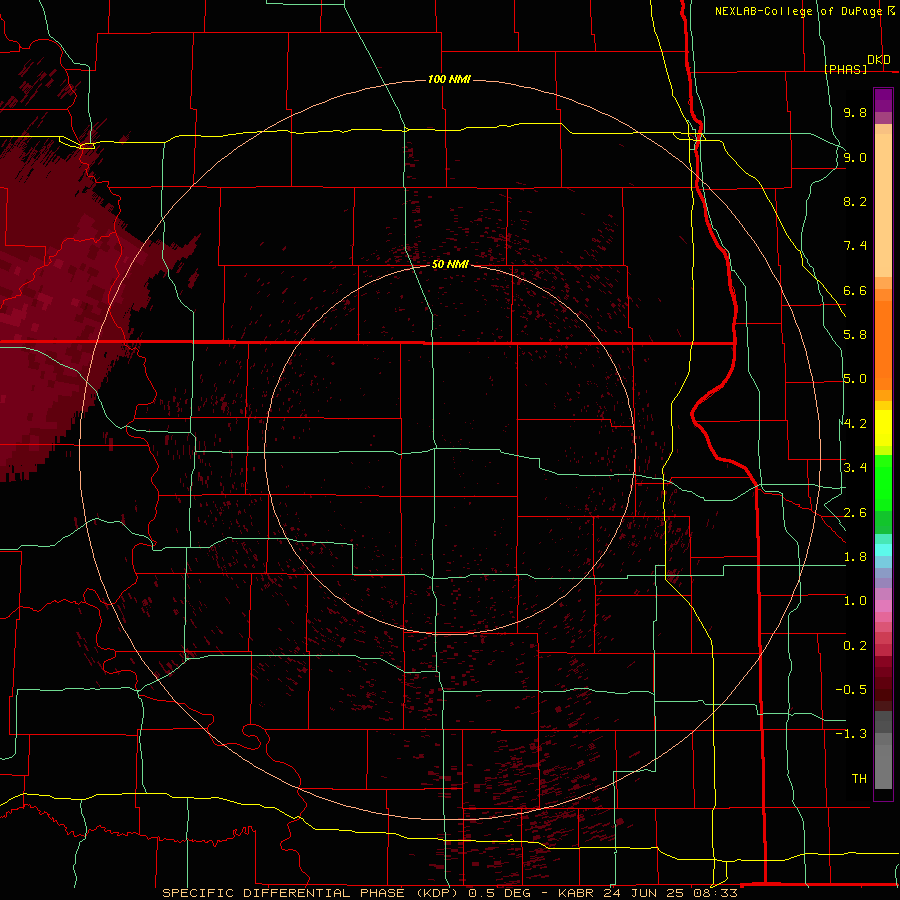This screenshot has height=900, width=900.
Task: Select the 2.6 scale value
Action: coord(855,513)
